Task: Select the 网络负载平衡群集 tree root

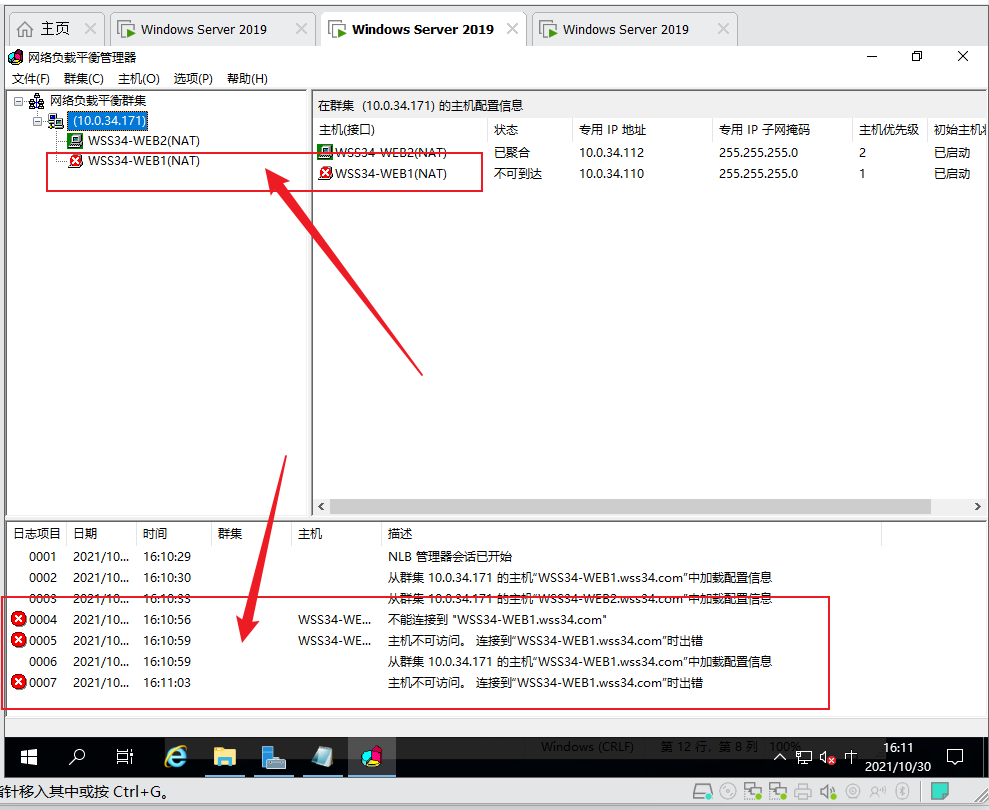Action: pos(98,100)
